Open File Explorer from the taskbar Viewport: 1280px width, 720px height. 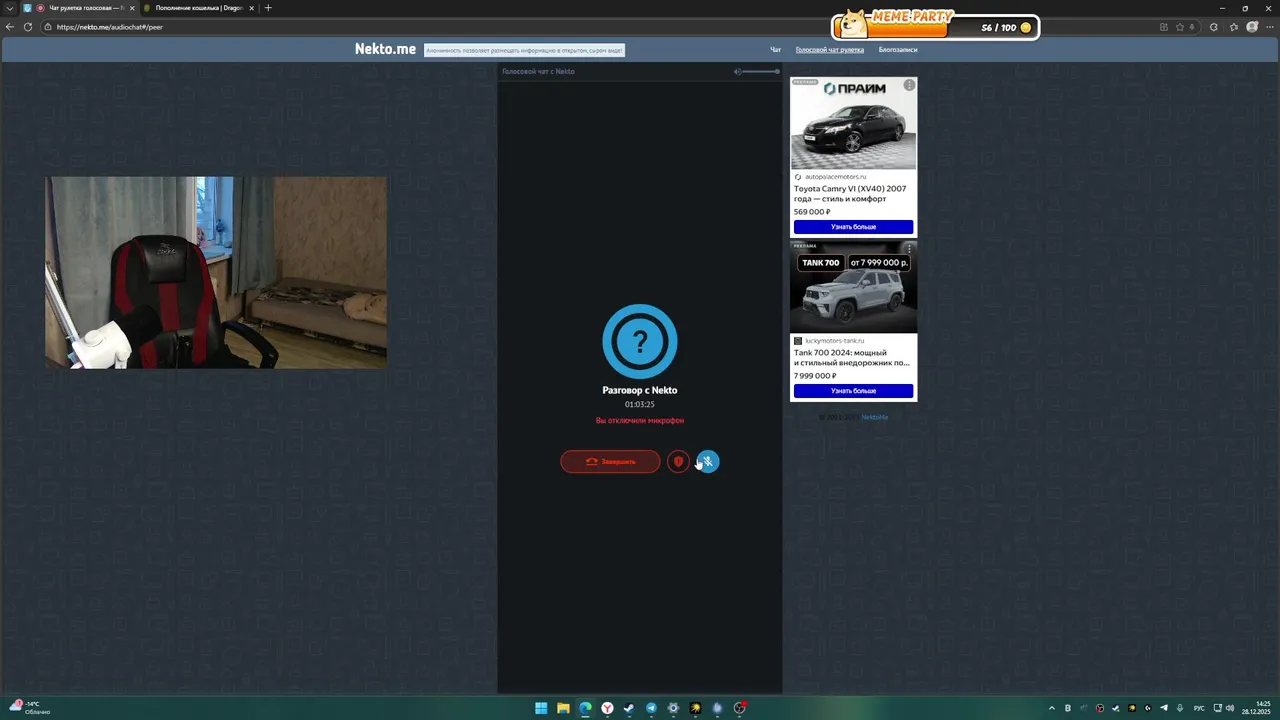563,708
